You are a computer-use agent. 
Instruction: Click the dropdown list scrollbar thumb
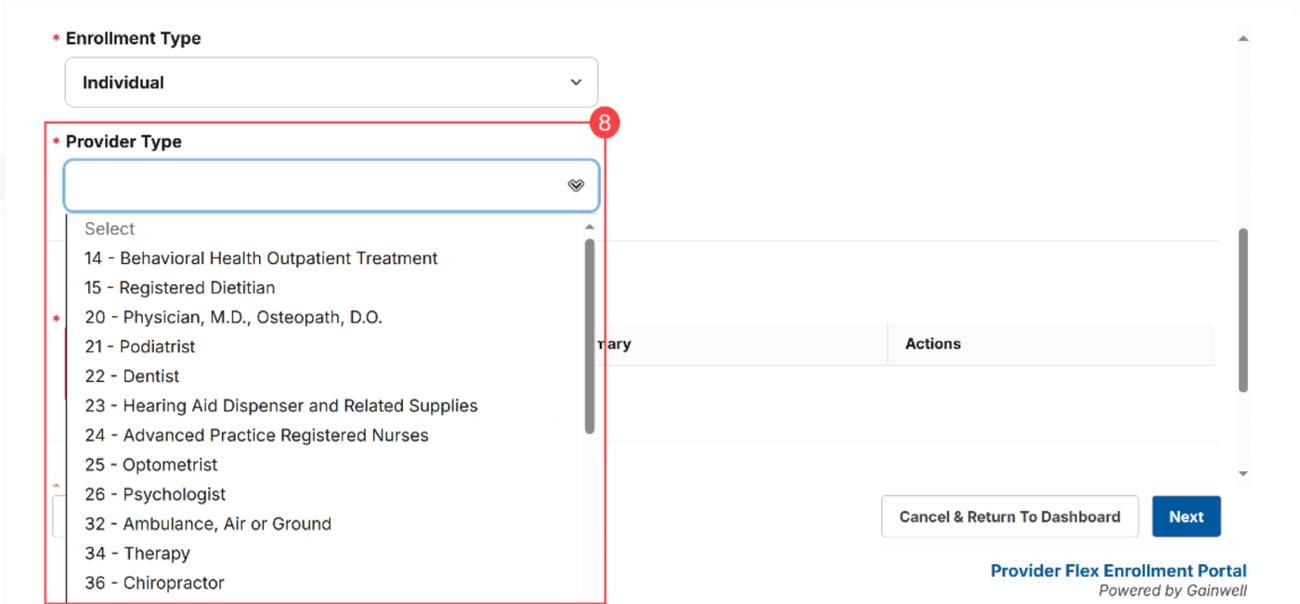(590, 336)
